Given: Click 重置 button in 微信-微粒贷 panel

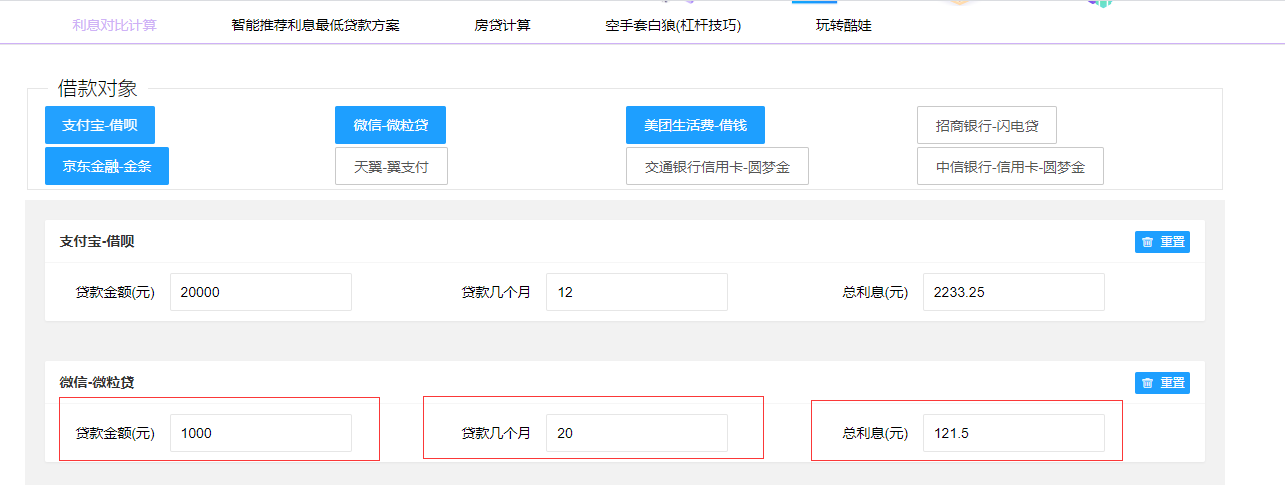Looking at the screenshot, I should click(1162, 382).
